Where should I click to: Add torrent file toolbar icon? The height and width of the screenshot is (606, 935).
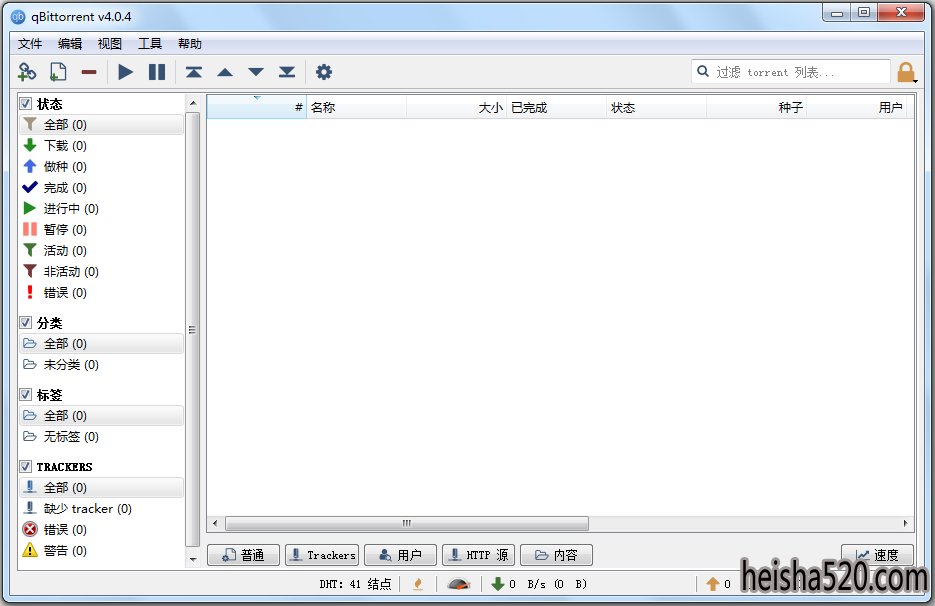[x=58, y=72]
